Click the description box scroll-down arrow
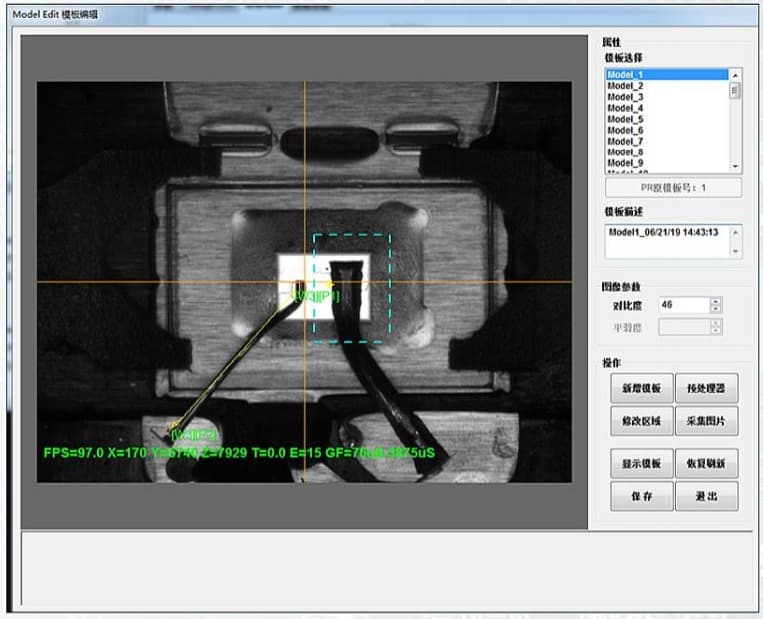This screenshot has width=763, height=619. click(x=736, y=251)
